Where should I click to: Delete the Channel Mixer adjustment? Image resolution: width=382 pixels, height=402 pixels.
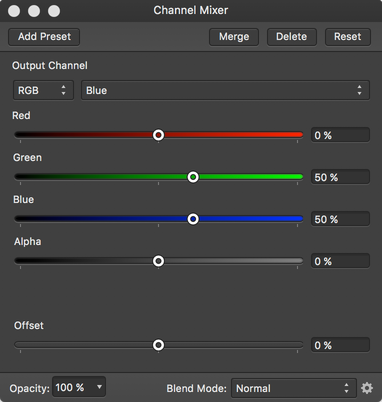tap(292, 37)
